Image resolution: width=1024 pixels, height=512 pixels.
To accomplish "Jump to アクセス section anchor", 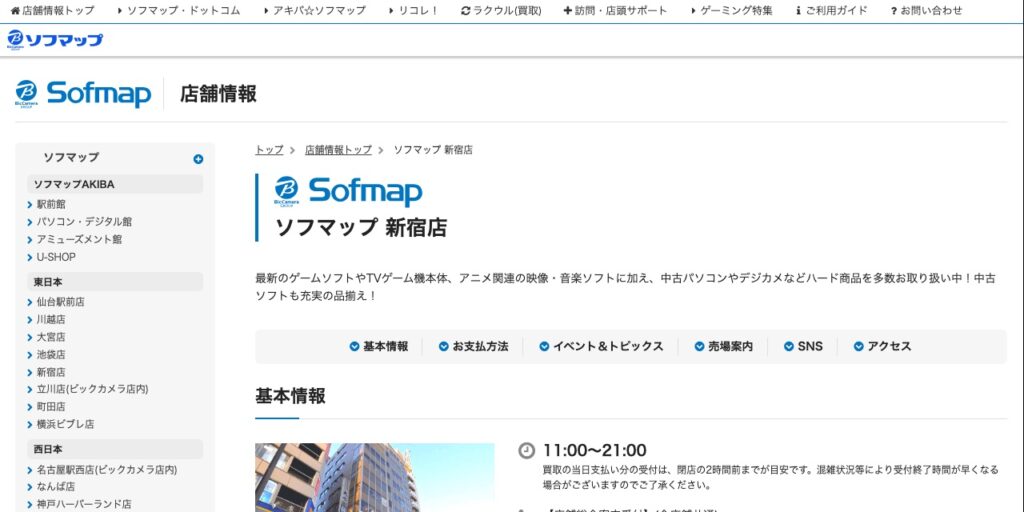I will click(x=882, y=347).
